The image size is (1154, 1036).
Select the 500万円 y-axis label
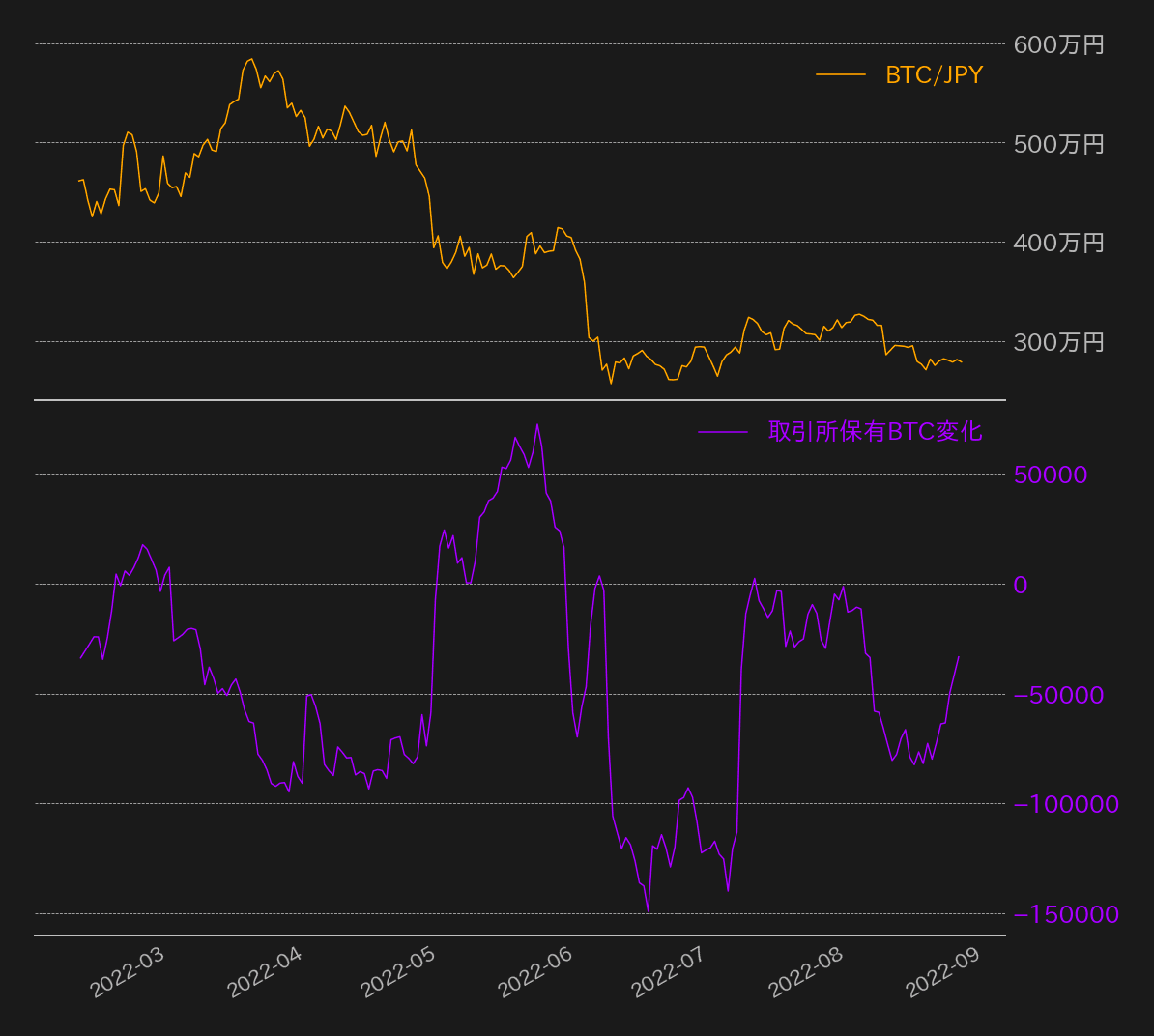[1058, 144]
